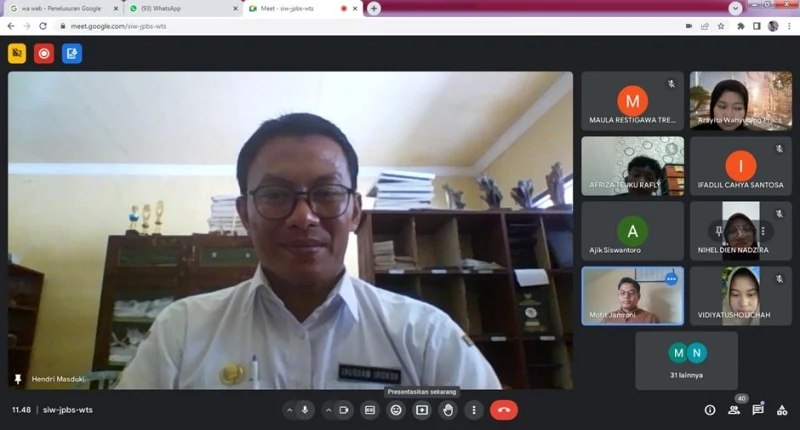Open Chrome side panel icon
The width and height of the screenshot is (800, 430).
coord(757,26)
